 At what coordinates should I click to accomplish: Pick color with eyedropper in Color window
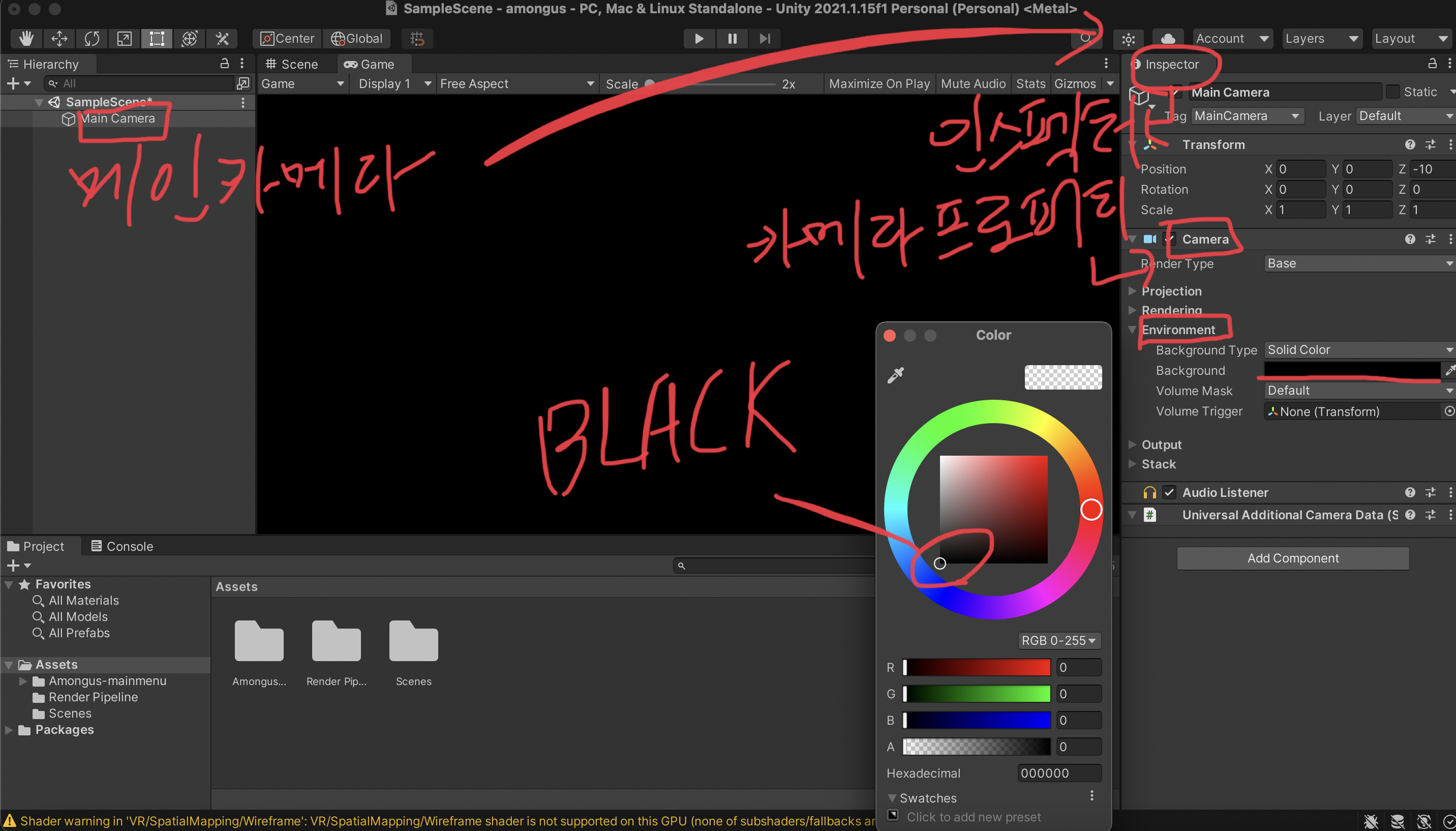pyautogui.click(x=896, y=375)
